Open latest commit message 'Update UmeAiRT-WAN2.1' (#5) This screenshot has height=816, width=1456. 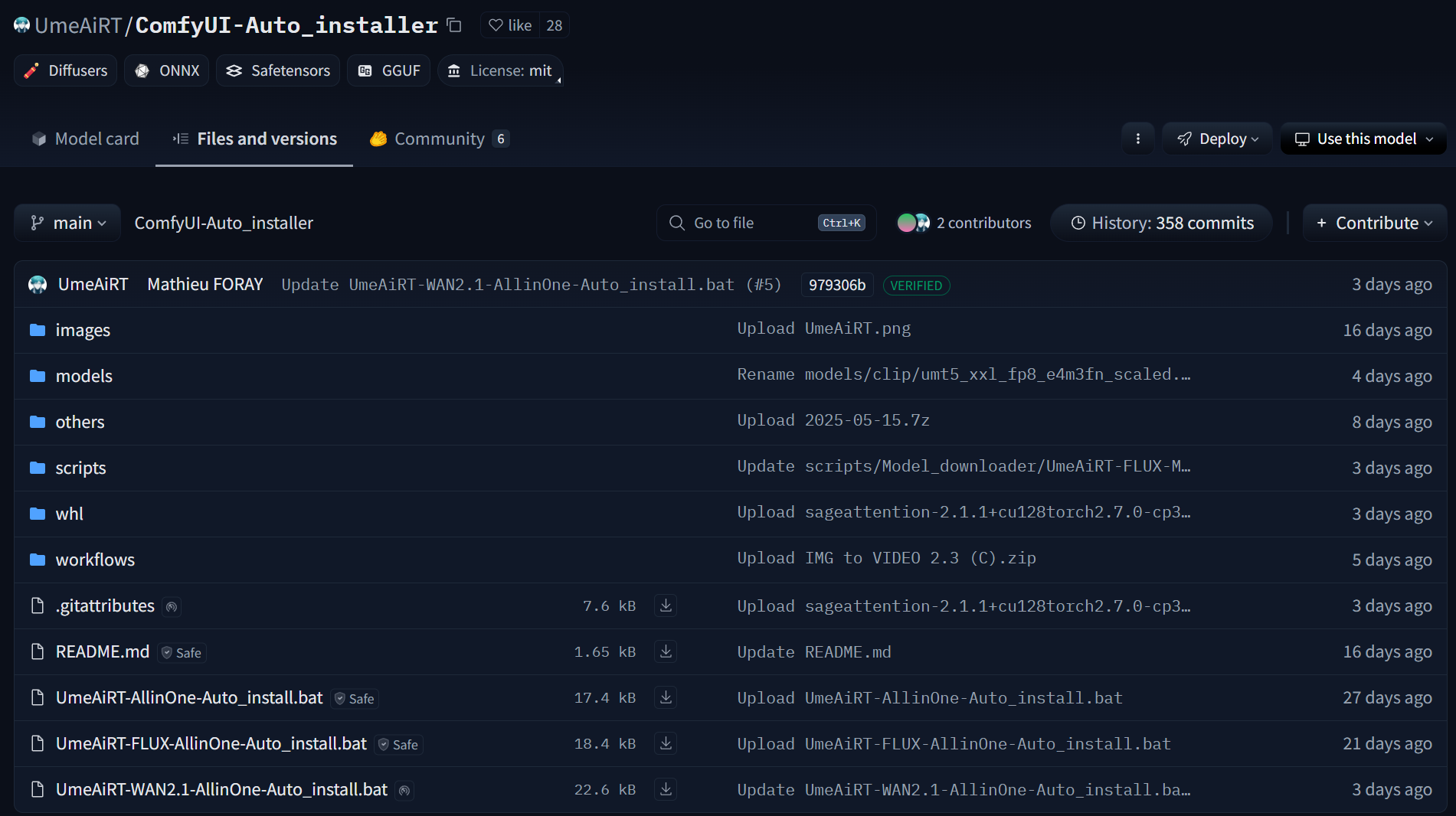(532, 285)
